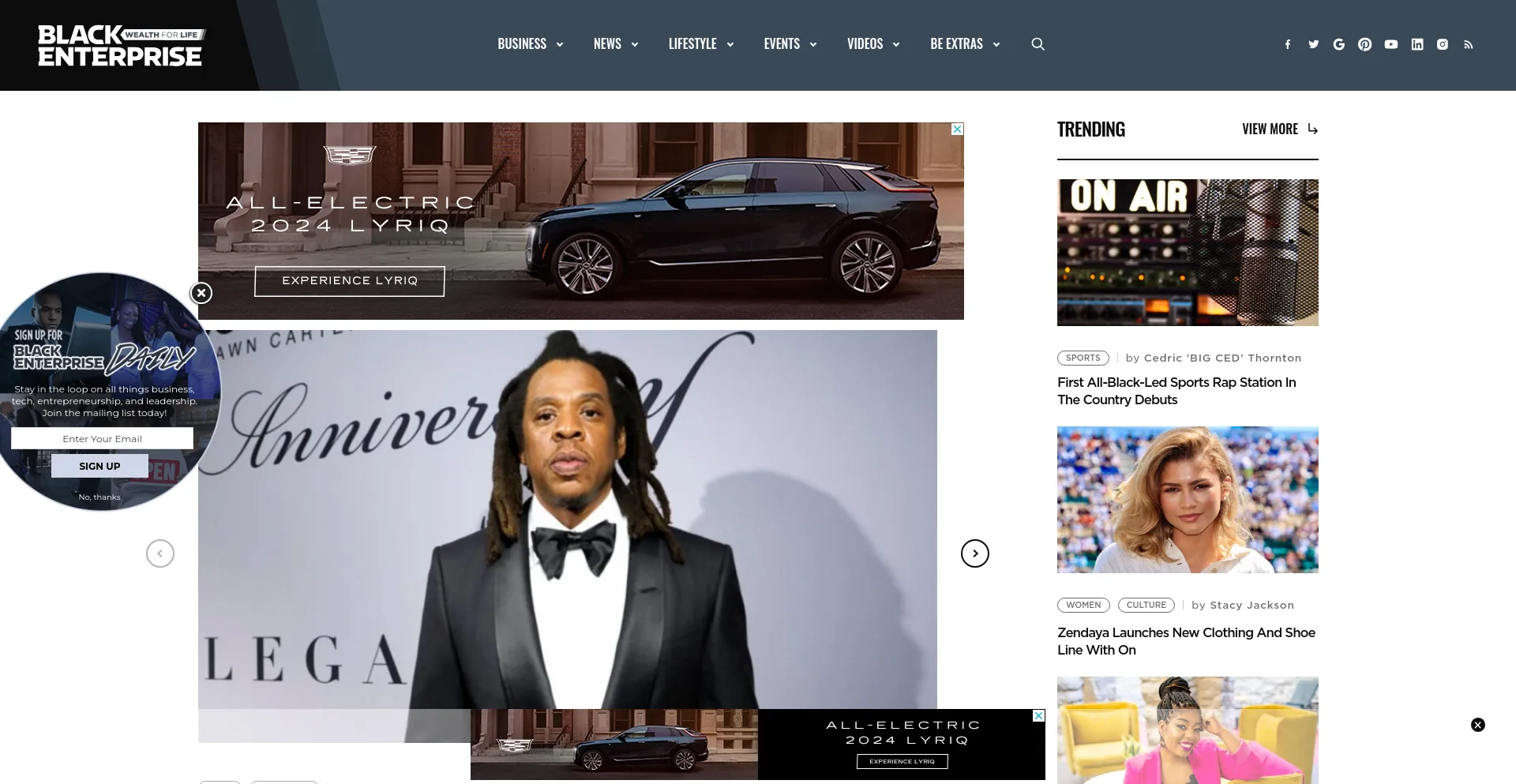Read First All-Black-Led Sports Rap Station article
This screenshot has height=784, width=1516.
(x=1176, y=391)
